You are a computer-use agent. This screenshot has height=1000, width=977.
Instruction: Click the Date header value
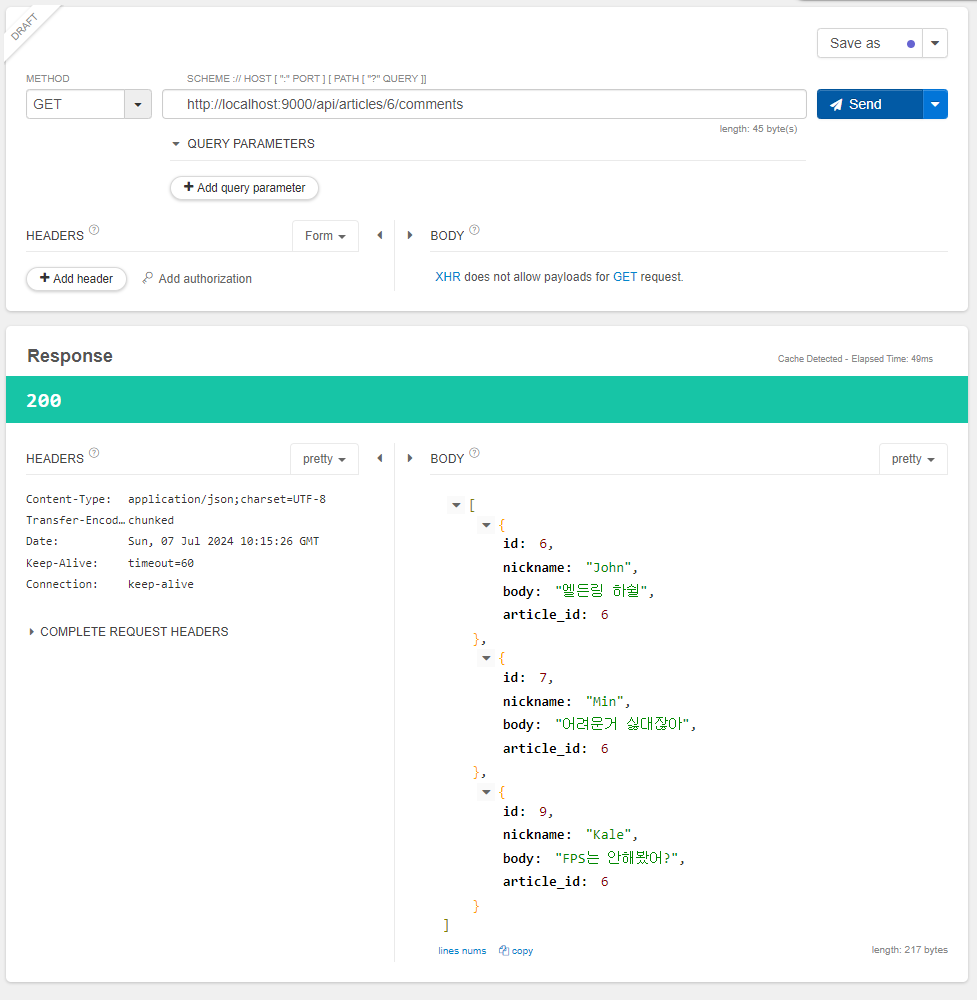(x=223, y=541)
